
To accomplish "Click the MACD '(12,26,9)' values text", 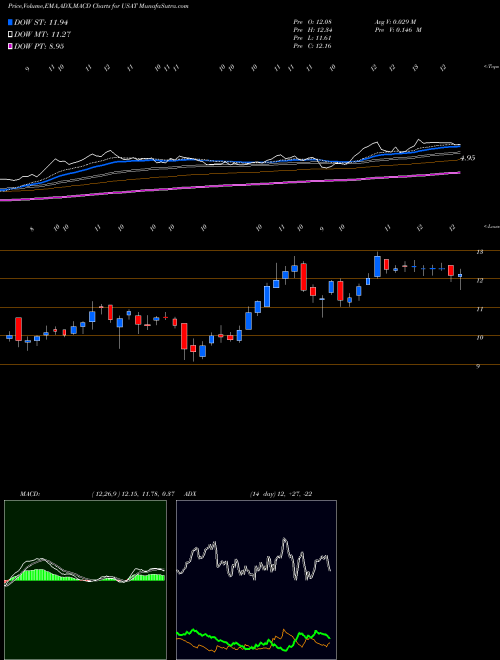I will [x=133, y=494].
